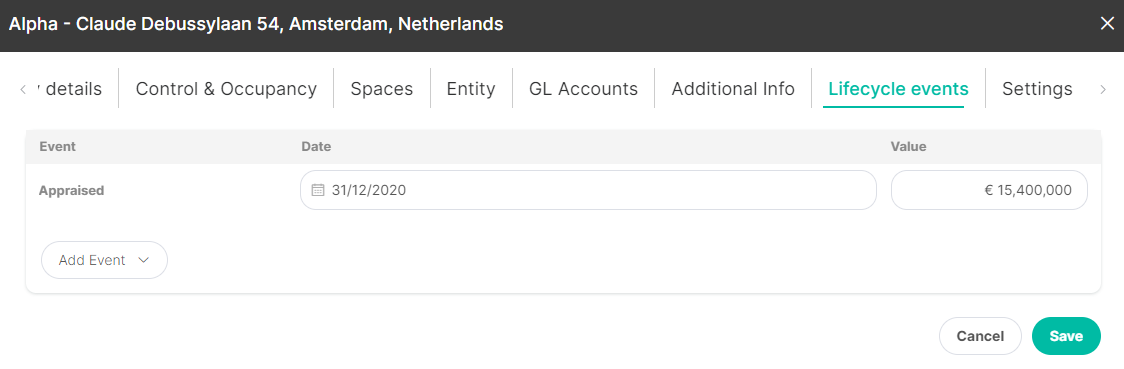Click the value field showing € 15,400,000
Screen dimensions: 1124x369
[989, 190]
